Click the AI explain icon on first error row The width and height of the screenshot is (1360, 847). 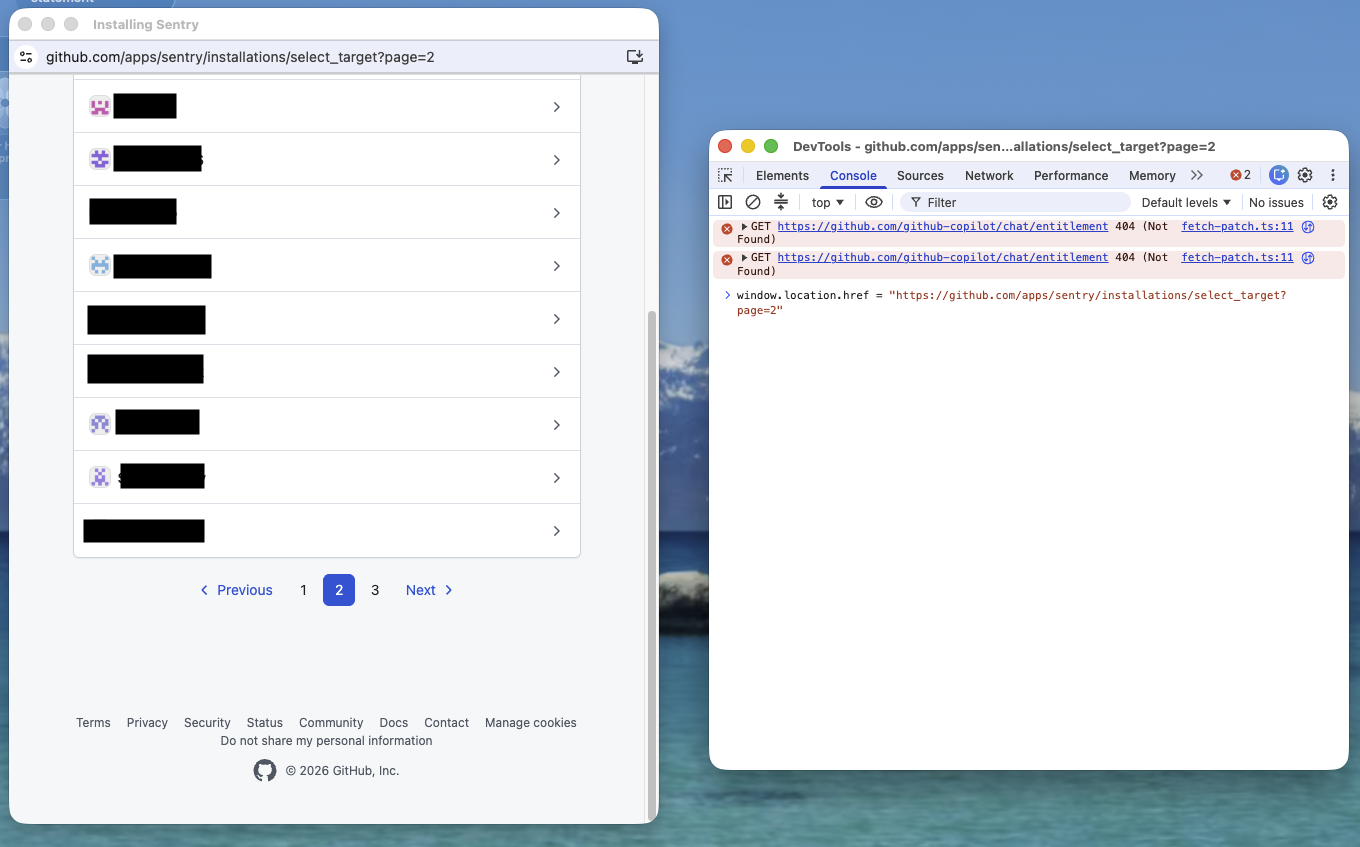tap(1308, 227)
